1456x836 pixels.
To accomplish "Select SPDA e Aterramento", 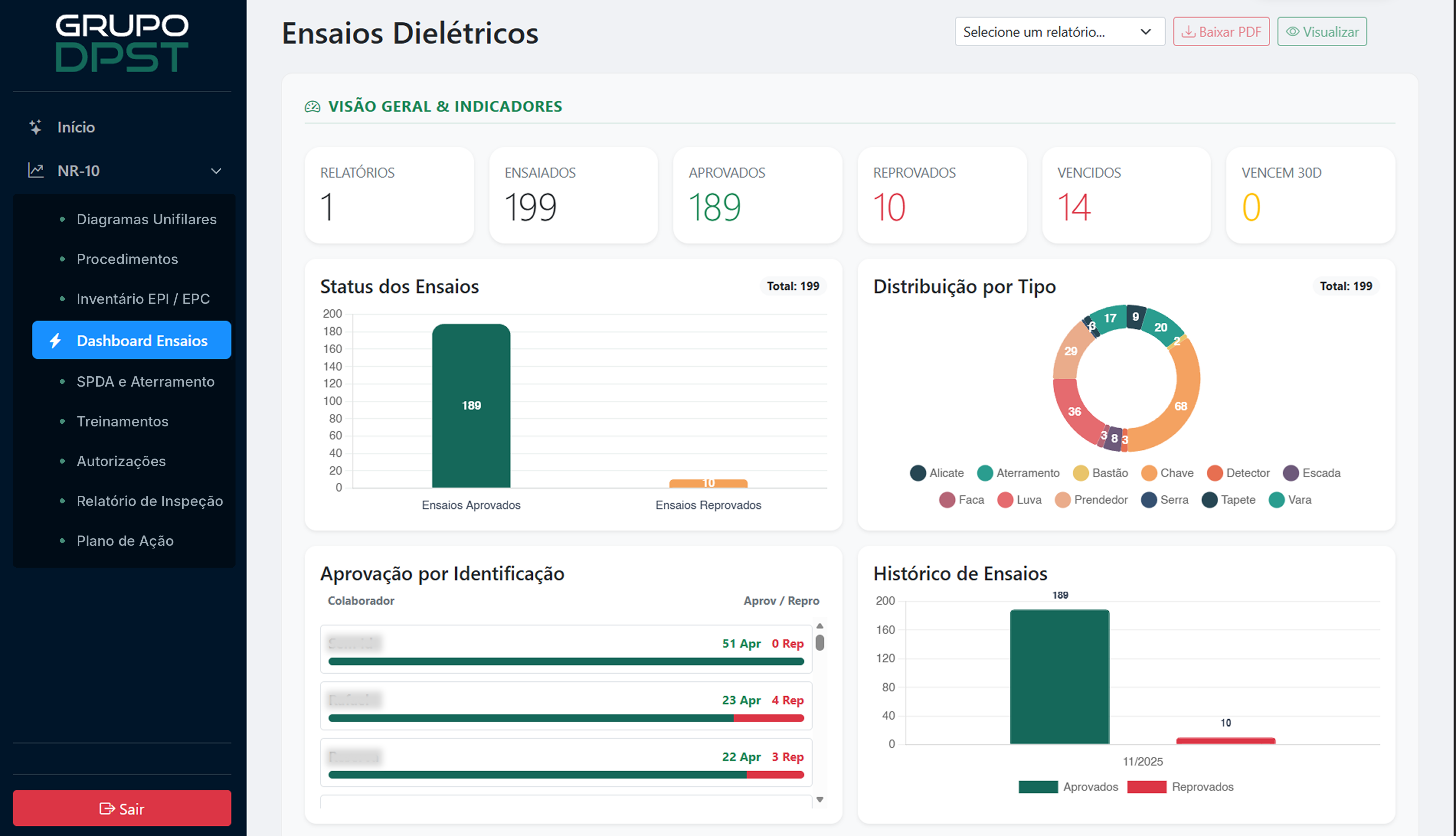I will pos(145,382).
